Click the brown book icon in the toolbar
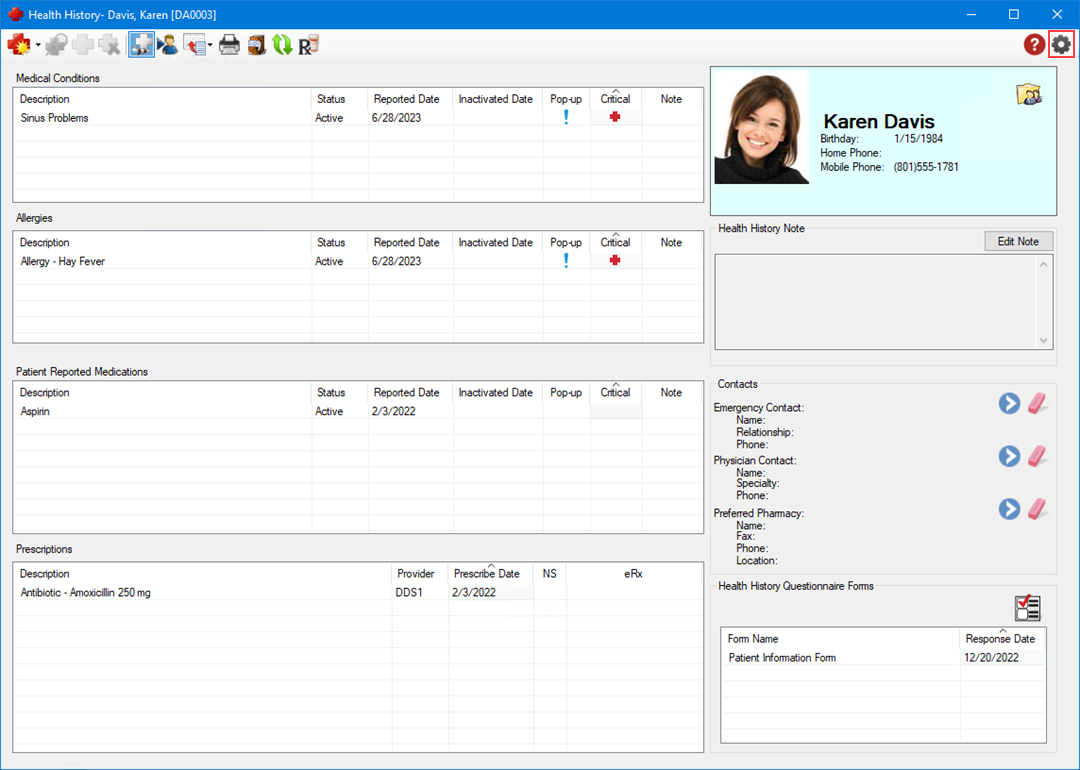The image size is (1080, 770). [x=257, y=44]
